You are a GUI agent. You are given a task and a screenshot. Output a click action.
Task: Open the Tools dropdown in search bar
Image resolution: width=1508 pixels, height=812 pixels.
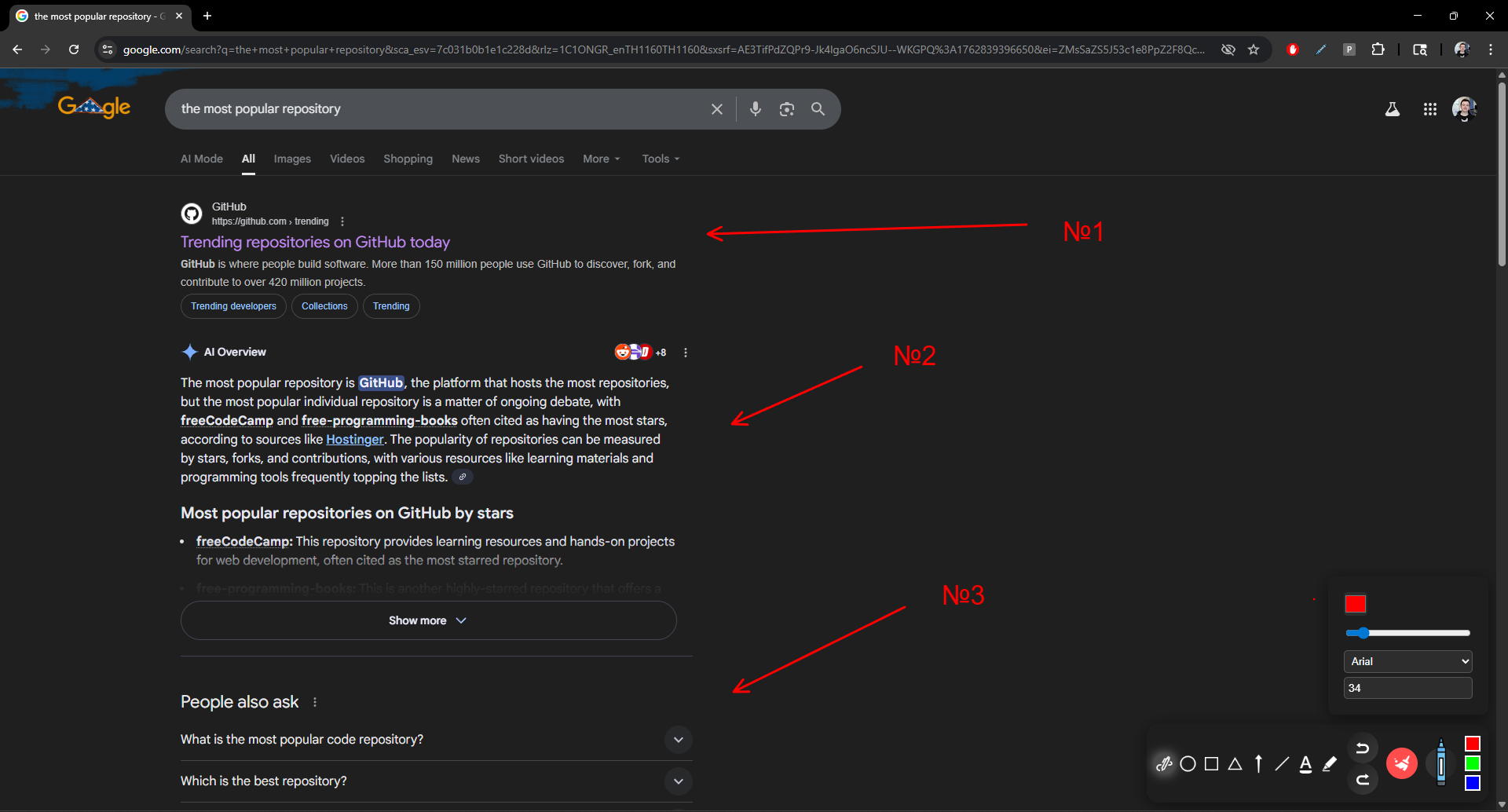coord(660,159)
